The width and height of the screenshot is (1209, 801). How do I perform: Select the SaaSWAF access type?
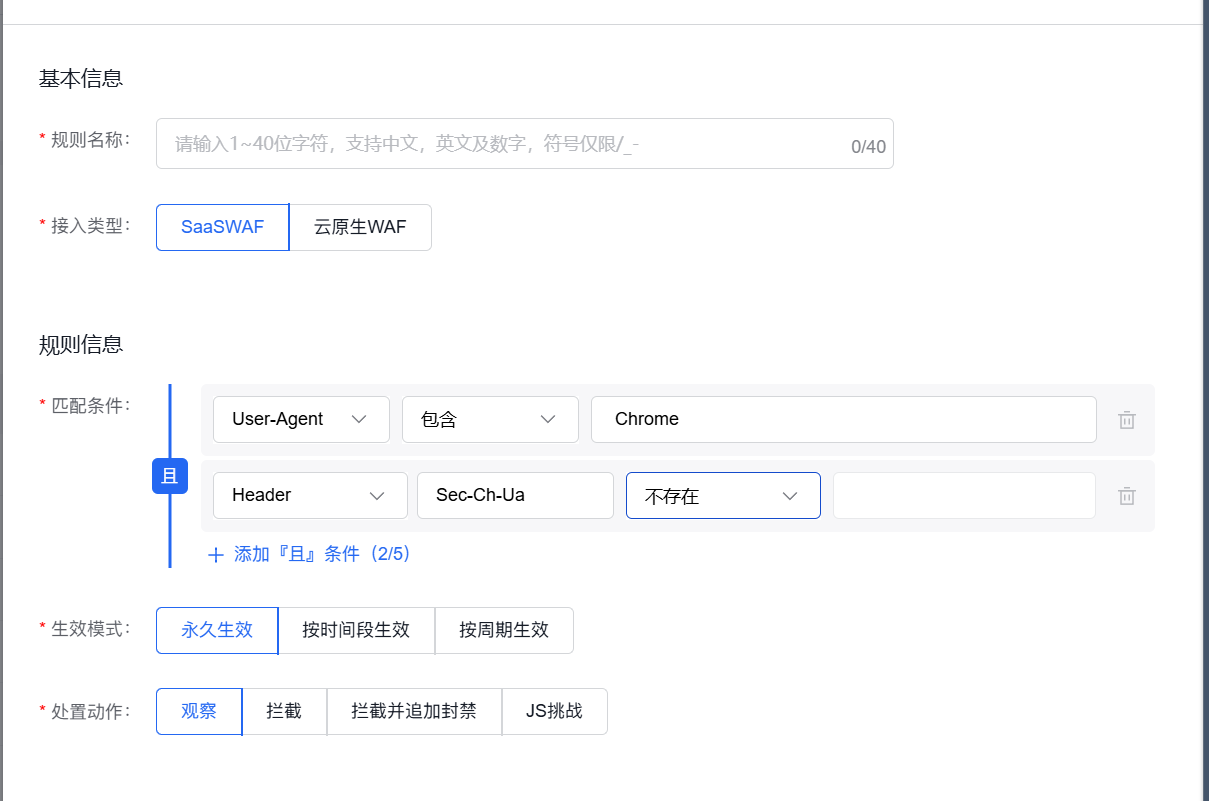221,227
